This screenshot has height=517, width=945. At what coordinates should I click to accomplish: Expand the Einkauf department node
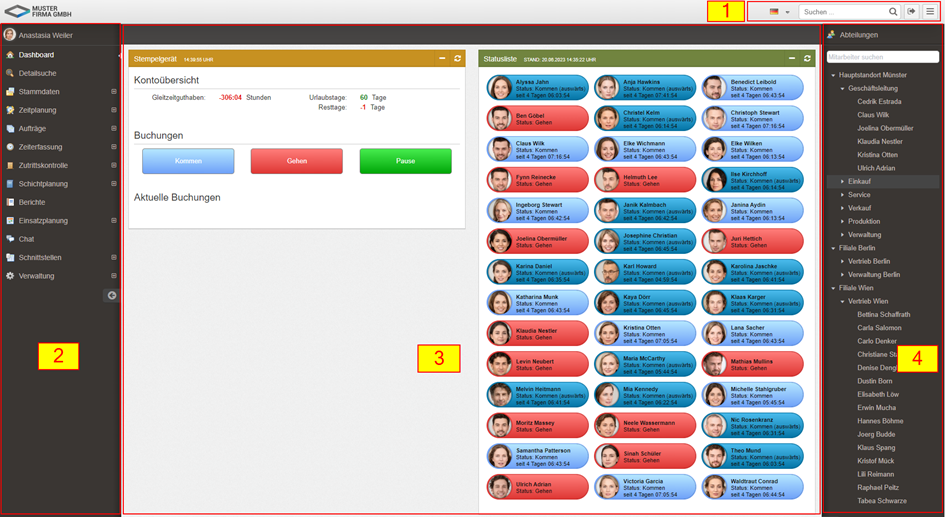tap(842, 181)
